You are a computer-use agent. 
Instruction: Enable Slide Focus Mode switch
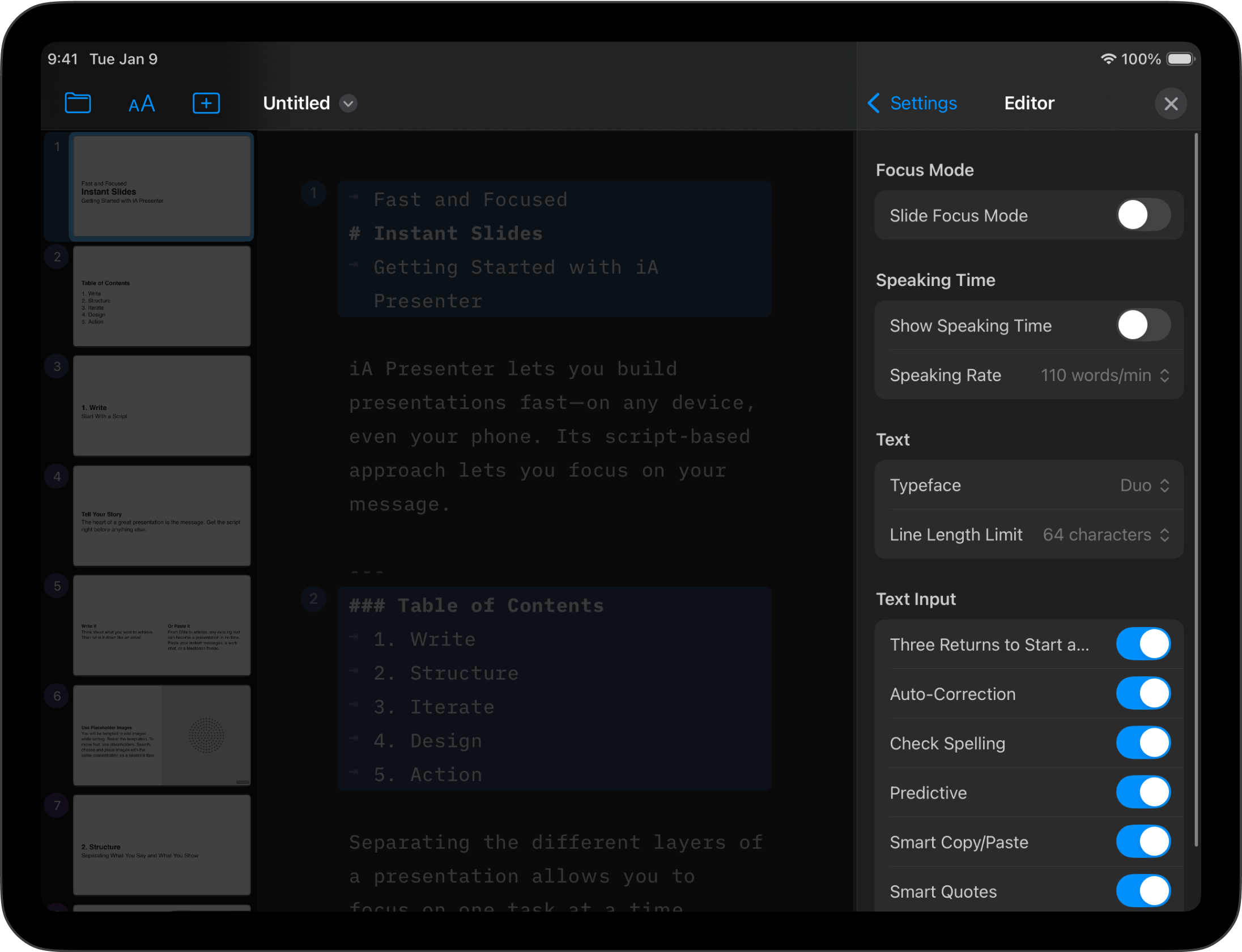tap(1143, 215)
